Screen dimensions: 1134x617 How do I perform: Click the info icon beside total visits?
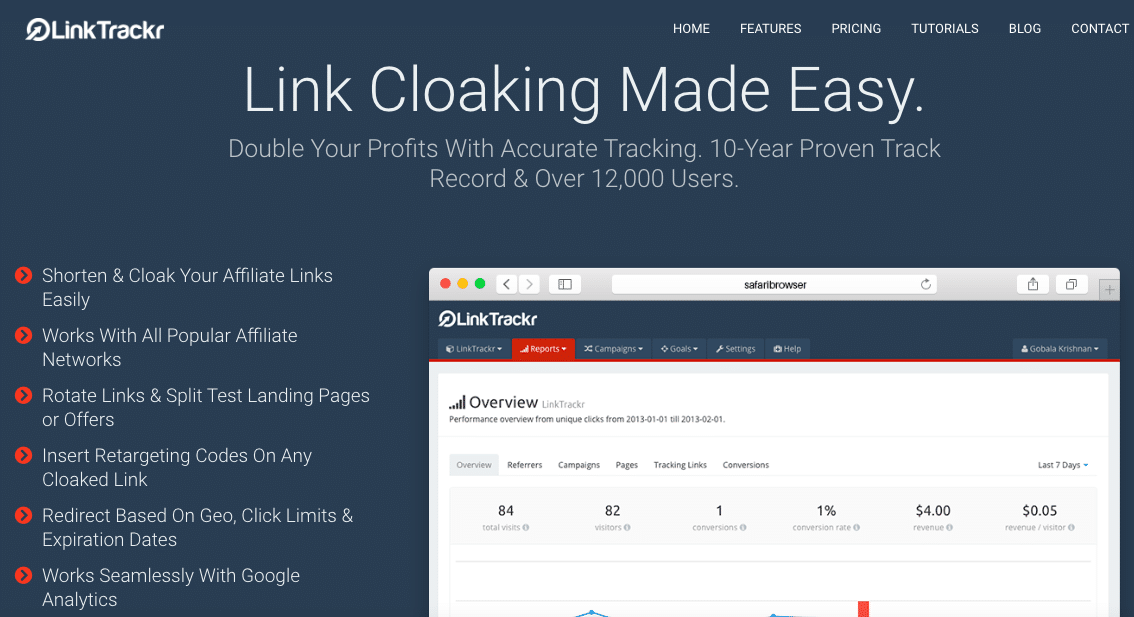(526, 528)
